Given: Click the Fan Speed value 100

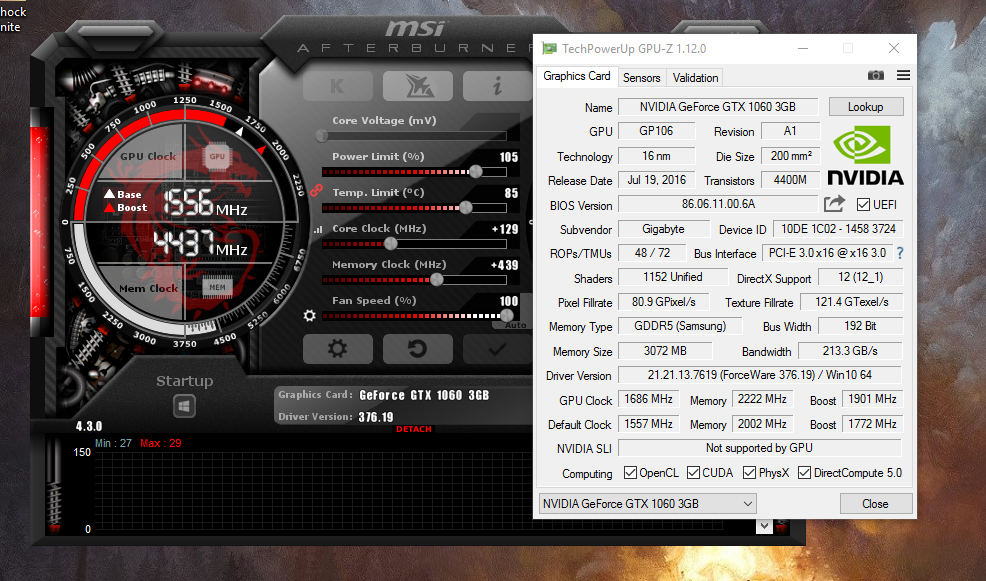Looking at the screenshot, I should [x=509, y=301].
